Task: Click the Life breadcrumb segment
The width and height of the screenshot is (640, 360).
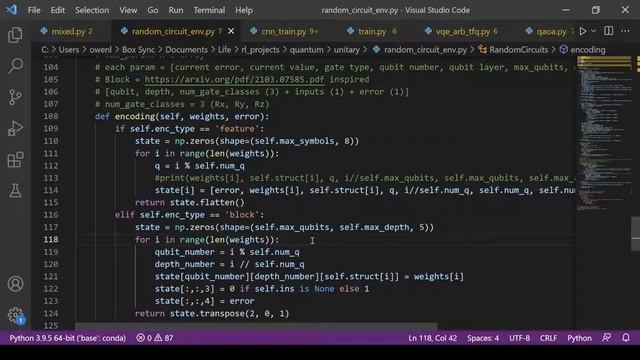Action: [224, 50]
